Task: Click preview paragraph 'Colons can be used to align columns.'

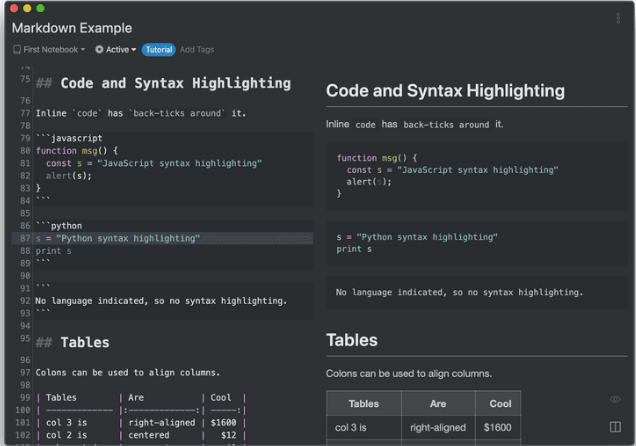Action: pos(409,373)
